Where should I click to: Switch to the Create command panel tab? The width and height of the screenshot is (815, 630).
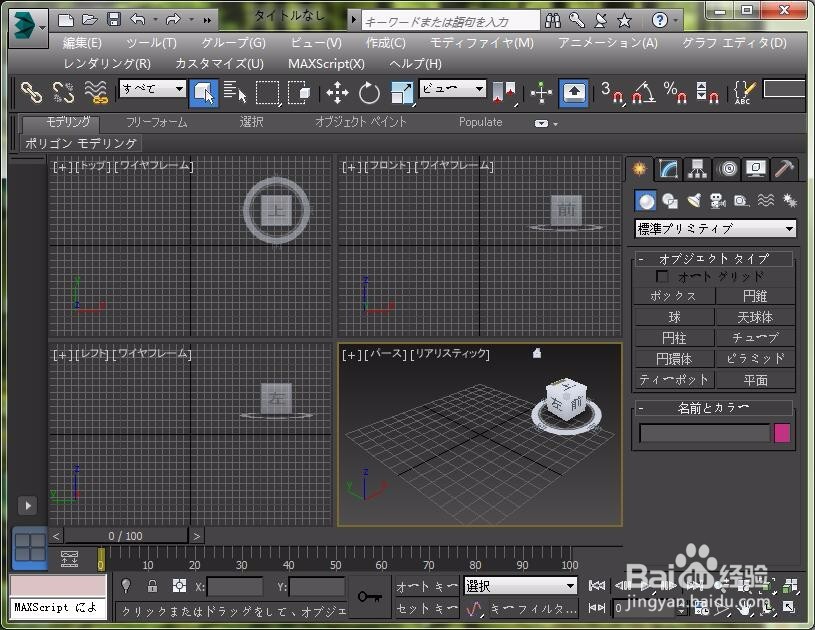point(639,168)
